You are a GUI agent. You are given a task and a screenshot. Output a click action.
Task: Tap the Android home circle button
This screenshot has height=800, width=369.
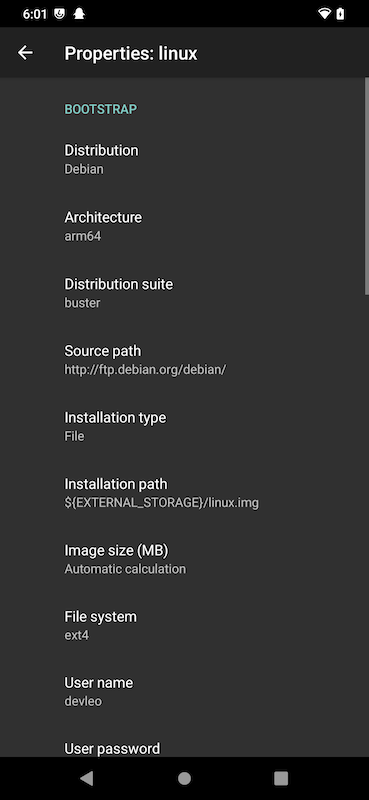coord(184,778)
